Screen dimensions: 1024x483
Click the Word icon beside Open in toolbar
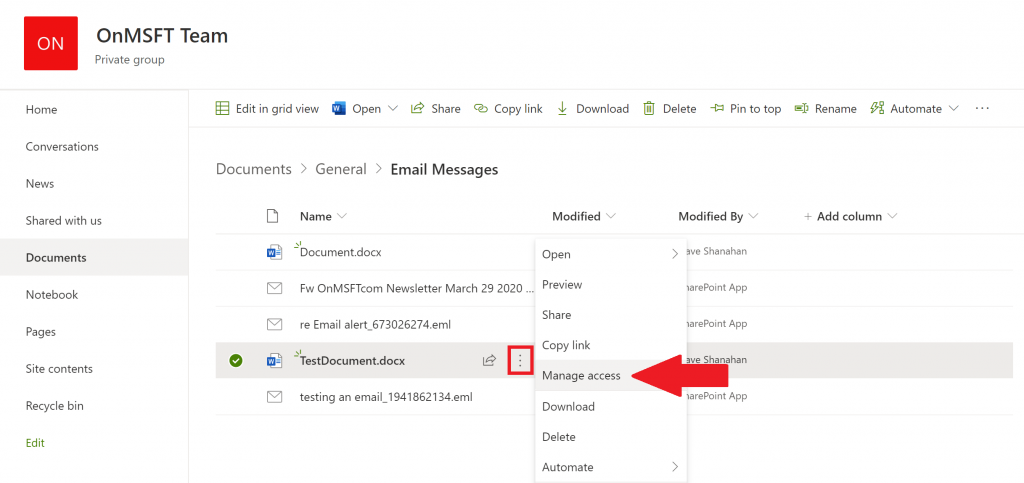tap(338, 108)
